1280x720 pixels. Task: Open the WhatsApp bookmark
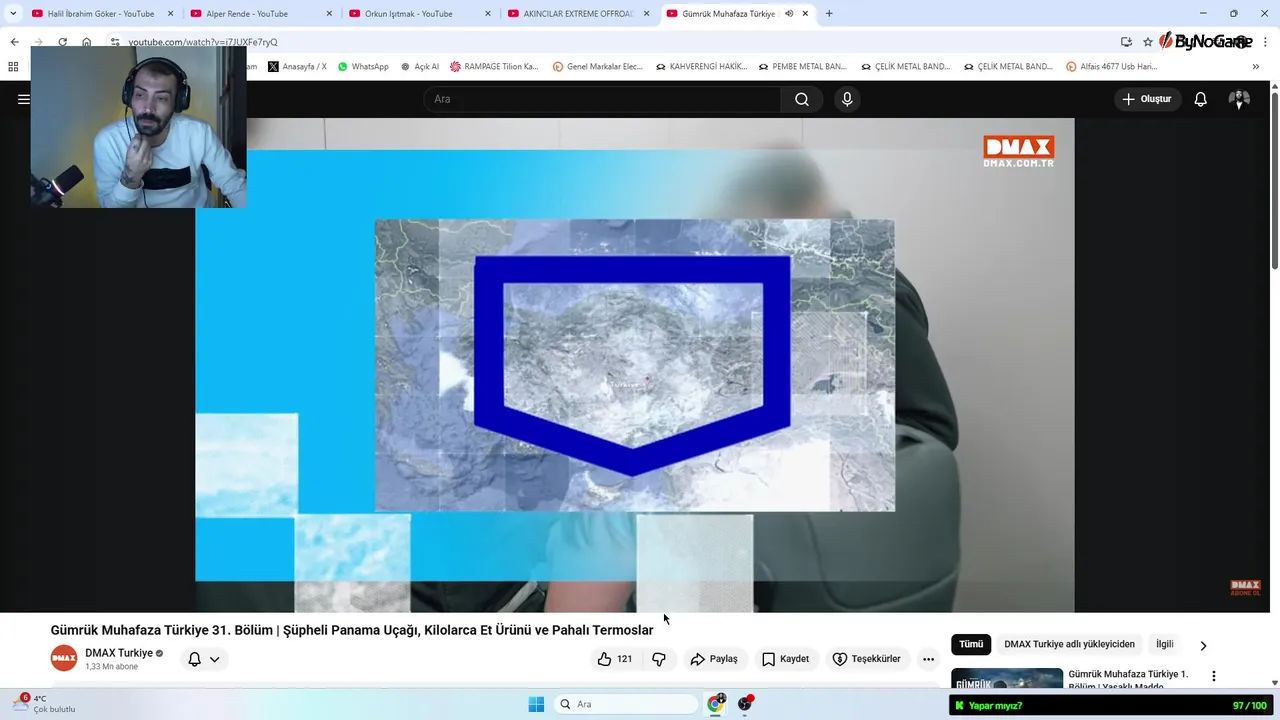click(363, 67)
